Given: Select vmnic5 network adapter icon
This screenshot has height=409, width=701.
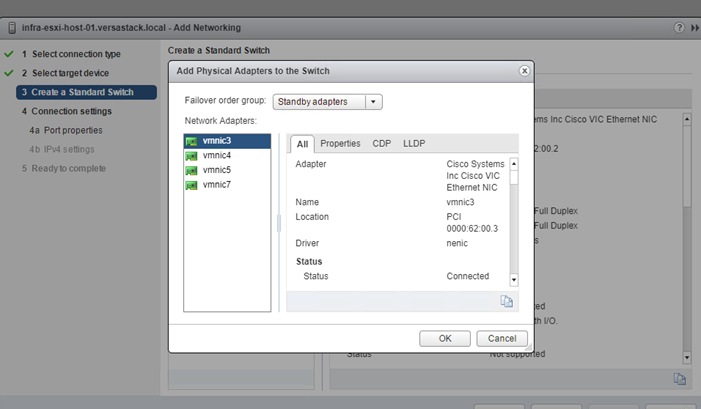Looking at the screenshot, I should pyautogui.click(x=191, y=171).
